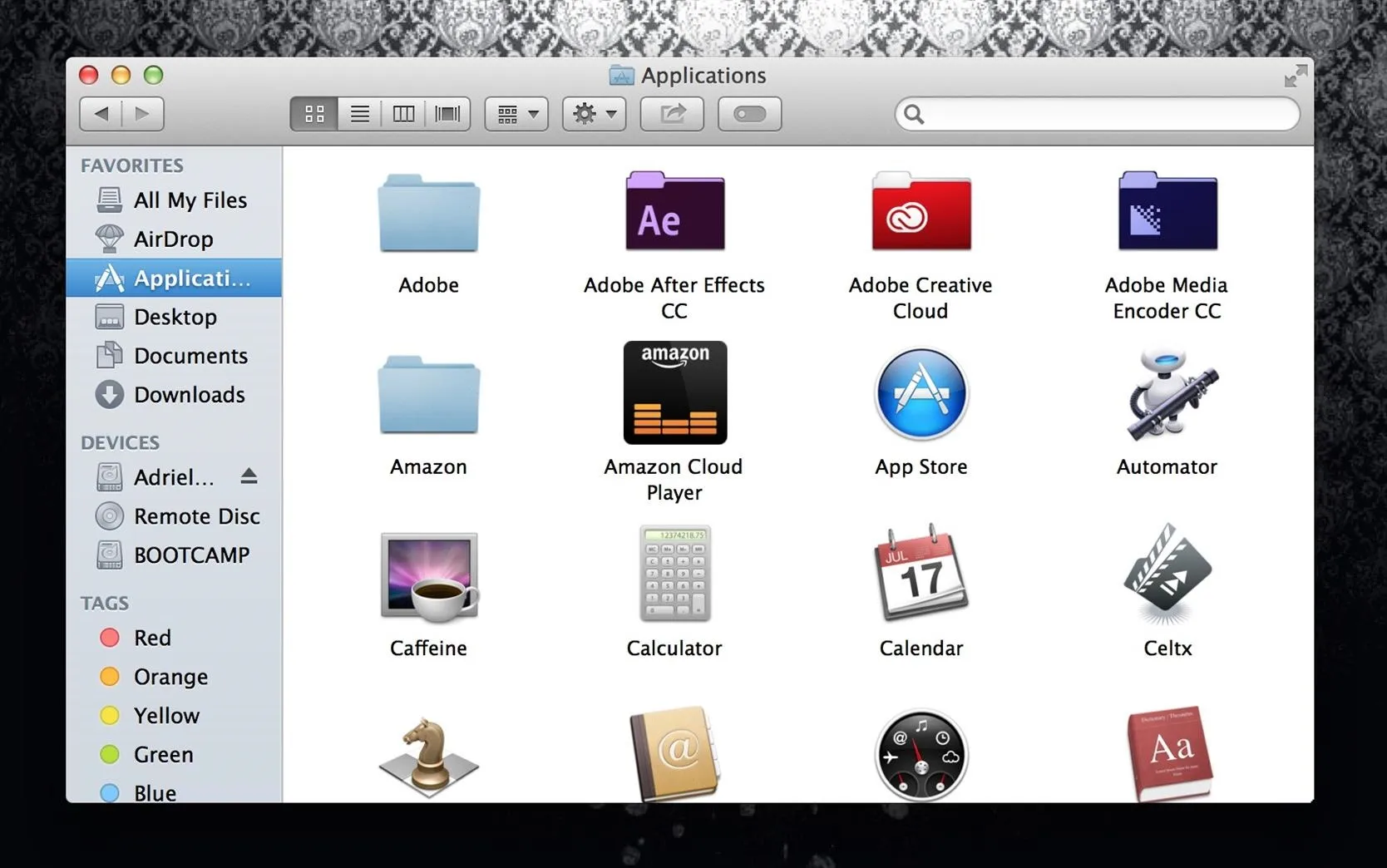The width and height of the screenshot is (1387, 868).
Task: Enter full screen with corner arrows
Action: coord(1295,76)
